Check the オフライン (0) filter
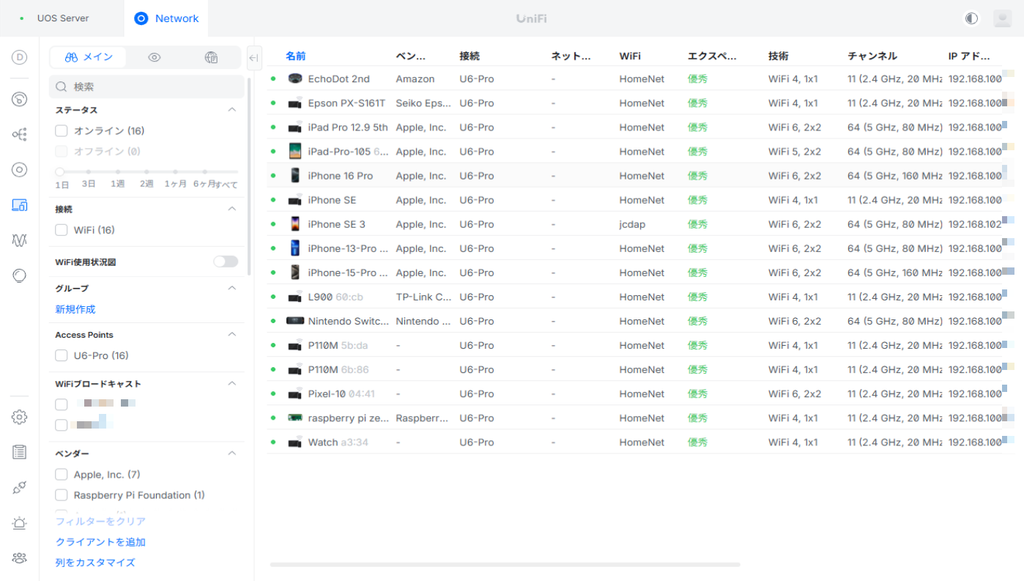The width and height of the screenshot is (1024, 581). (x=61, y=151)
